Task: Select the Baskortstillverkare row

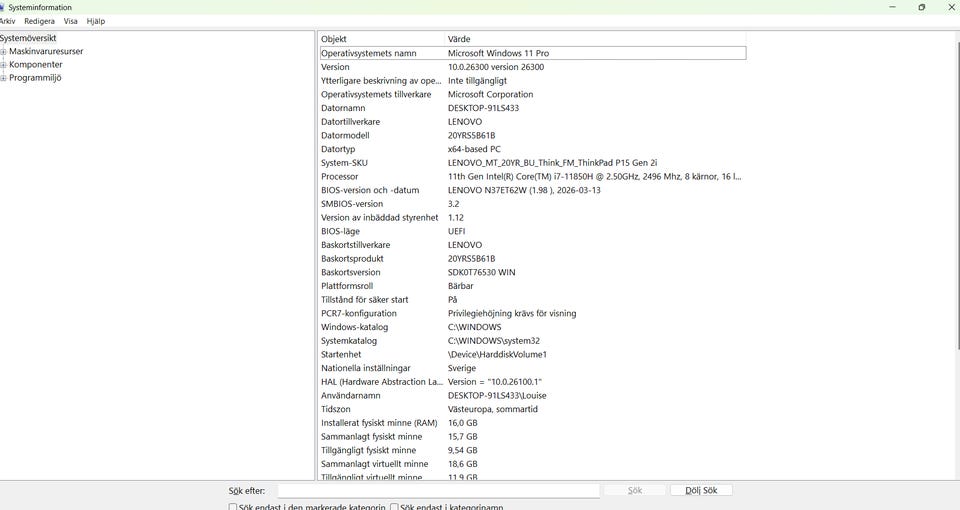Action: click(x=533, y=245)
